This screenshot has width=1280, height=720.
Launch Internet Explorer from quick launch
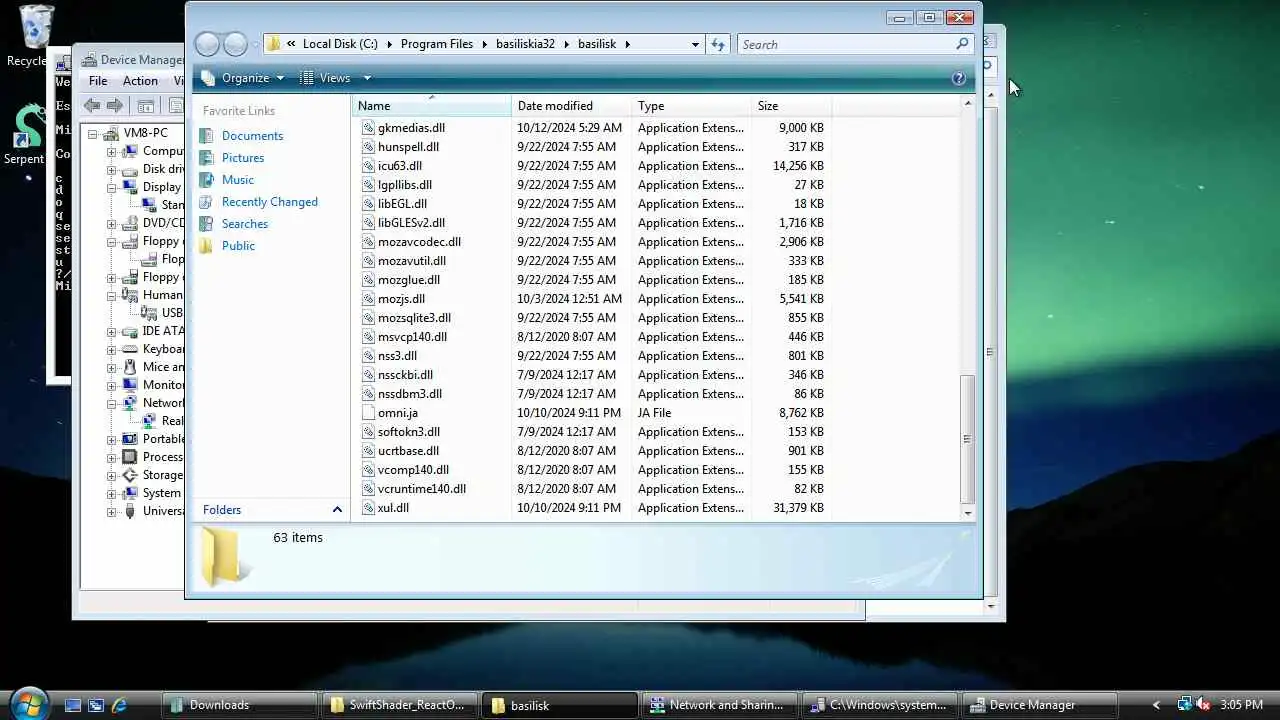(119, 705)
